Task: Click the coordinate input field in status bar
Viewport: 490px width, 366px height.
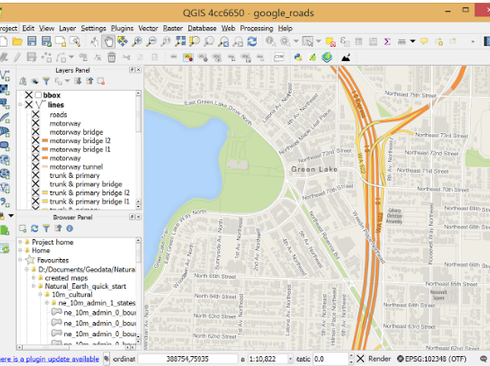Action: click(x=188, y=359)
